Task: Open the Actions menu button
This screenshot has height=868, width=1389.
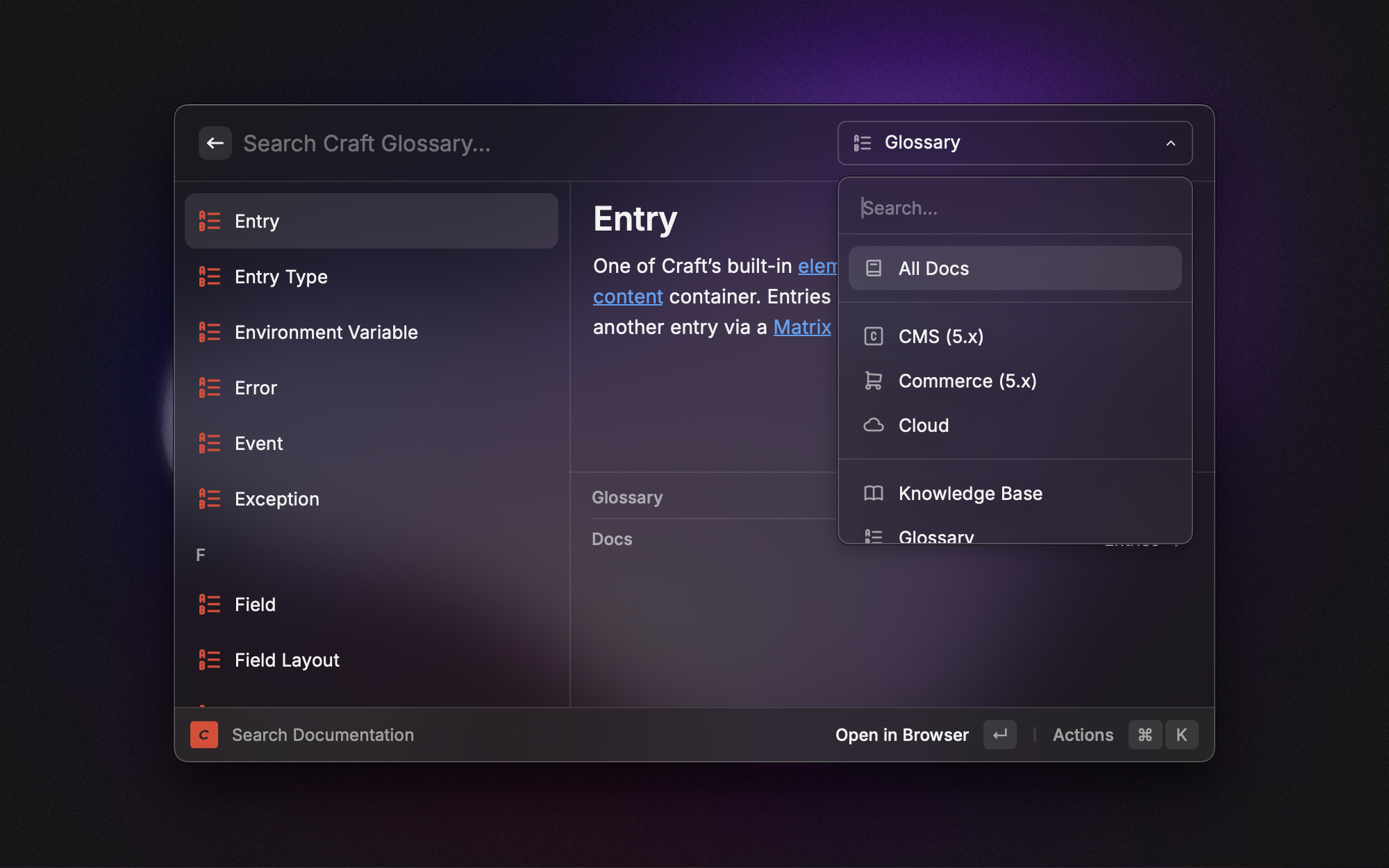Action: click(1083, 735)
